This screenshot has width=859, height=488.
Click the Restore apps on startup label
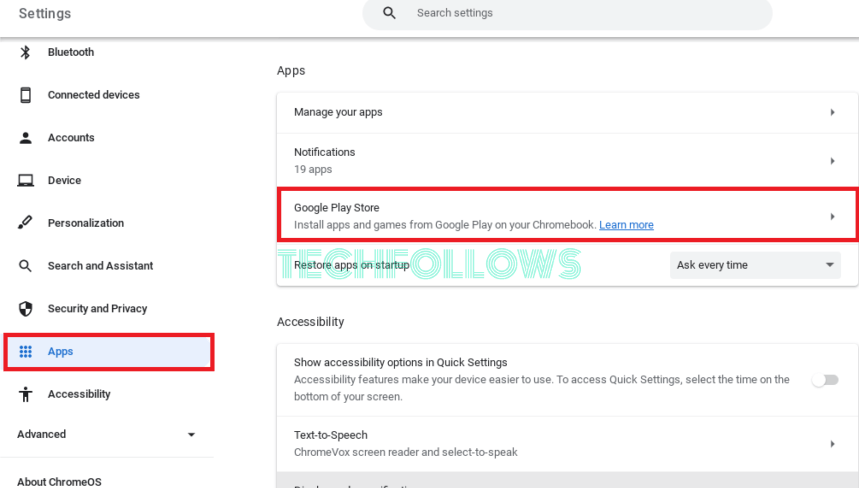(x=352, y=265)
